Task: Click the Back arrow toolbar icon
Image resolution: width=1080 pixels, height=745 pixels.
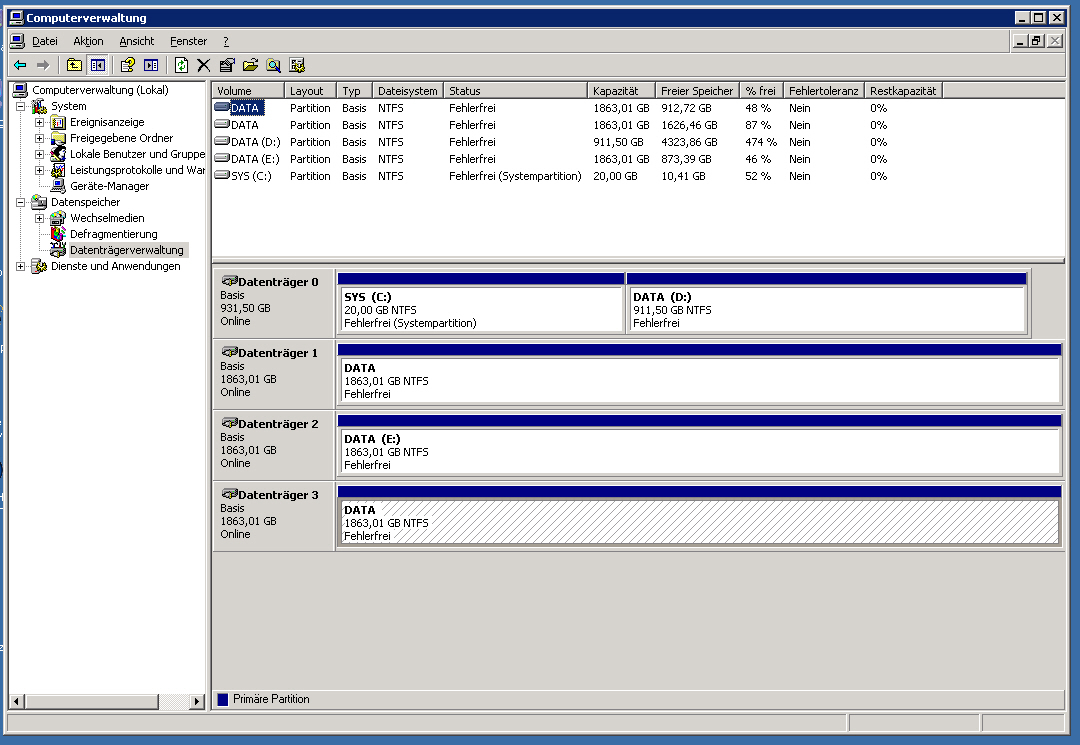Action: coord(20,65)
